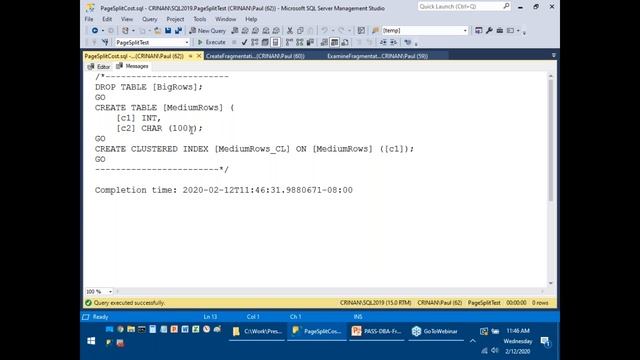Click the vertical scrollbar thumb in Messages

tap(551, 140)
